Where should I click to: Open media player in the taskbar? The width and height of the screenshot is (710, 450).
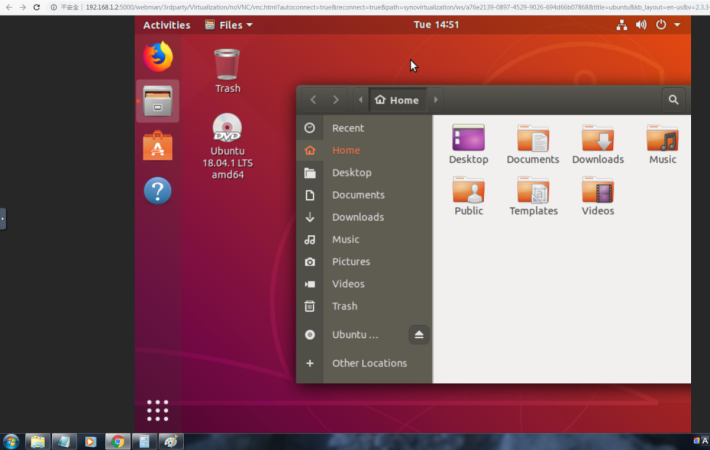coord(91,441)
